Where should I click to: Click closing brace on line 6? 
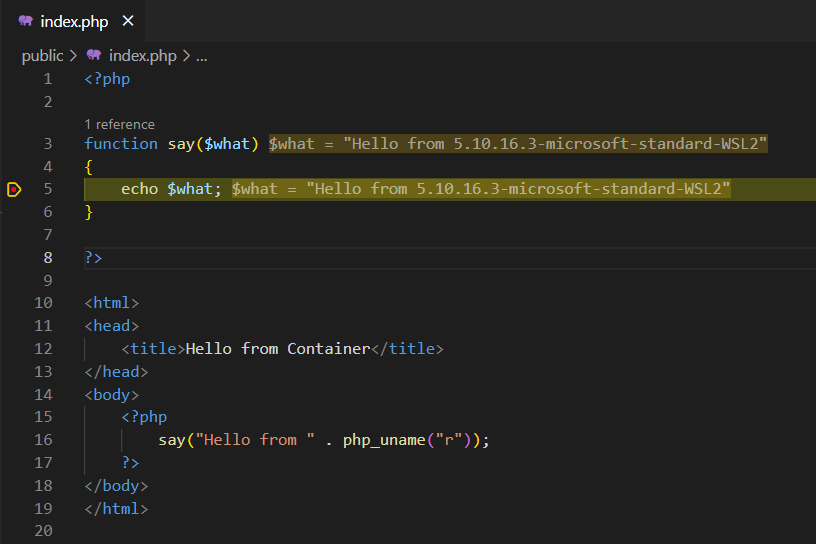tap(88, 212)
